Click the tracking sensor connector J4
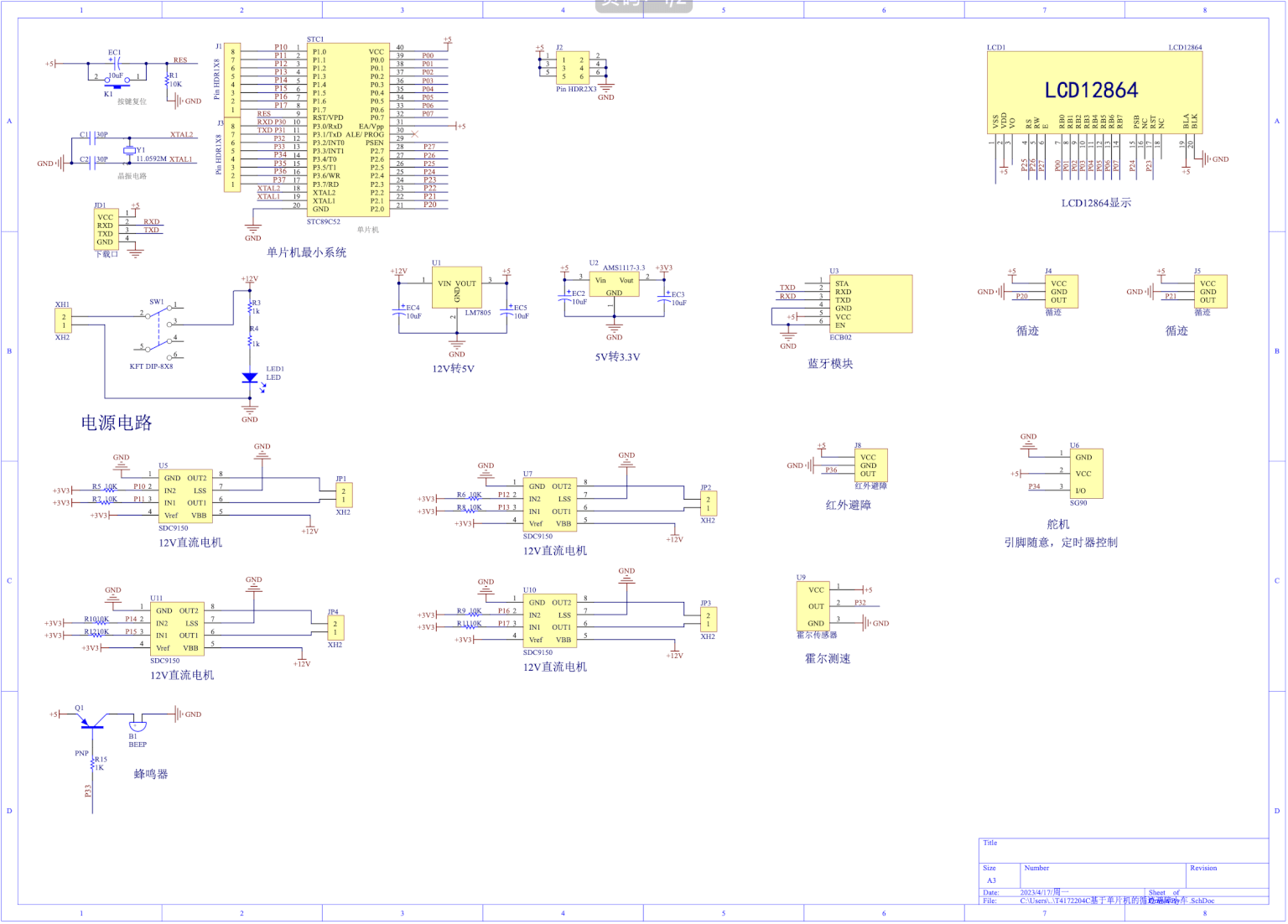This screenshot has height=924, width=1288. pos(1062,292)
